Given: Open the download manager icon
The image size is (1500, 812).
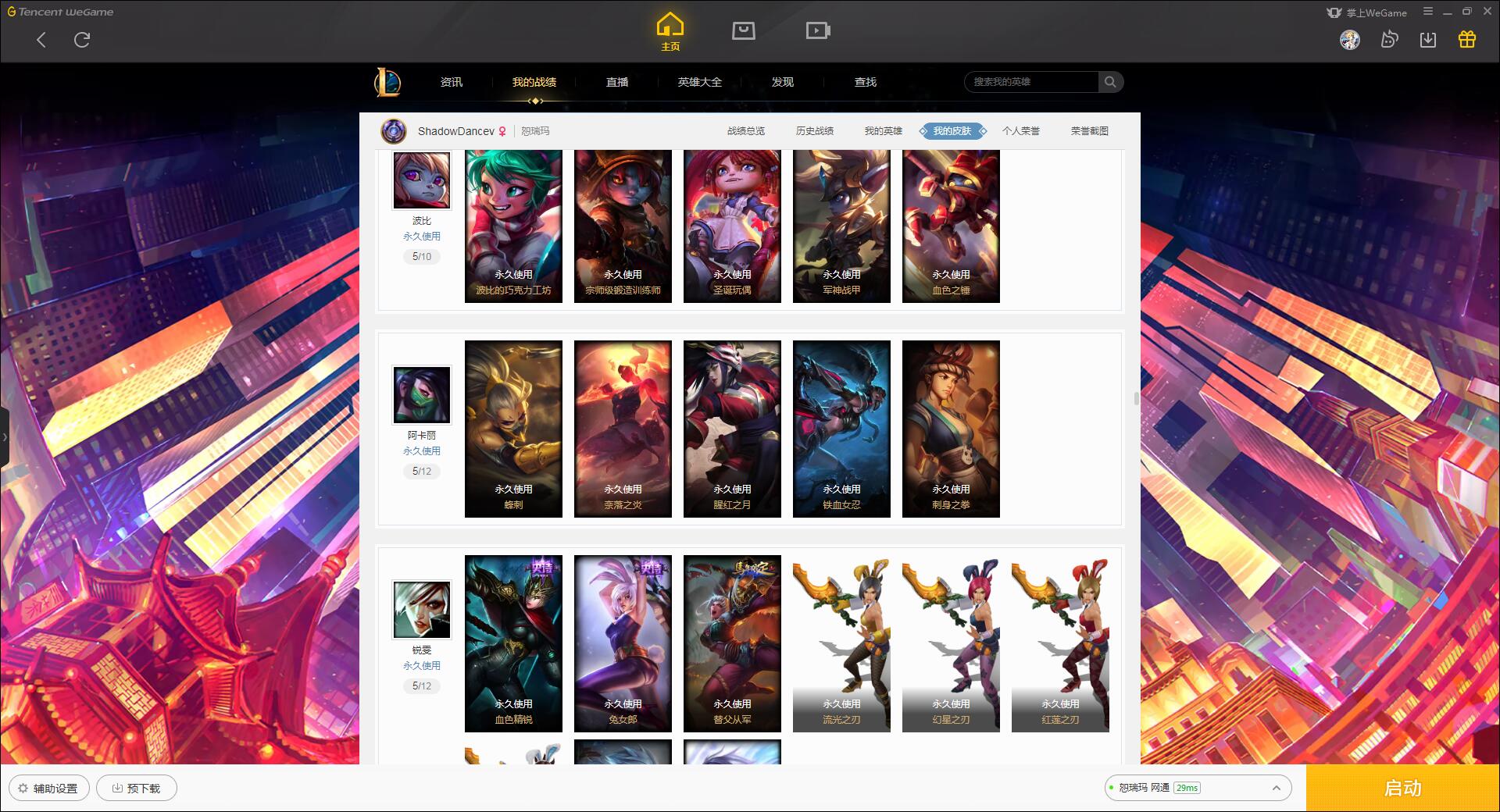Looking at the screenshot, I should (1428, 40).
